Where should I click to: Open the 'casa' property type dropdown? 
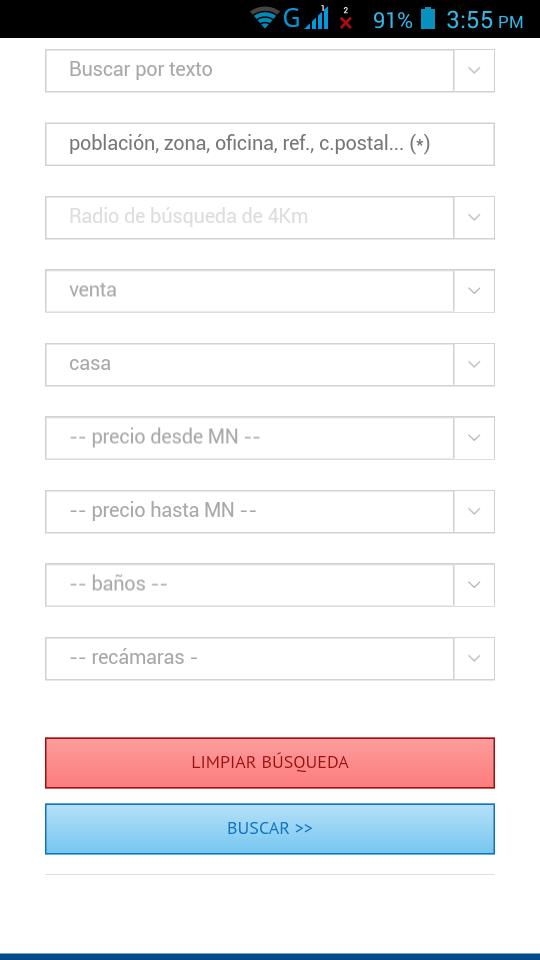(x=270, y=364)
